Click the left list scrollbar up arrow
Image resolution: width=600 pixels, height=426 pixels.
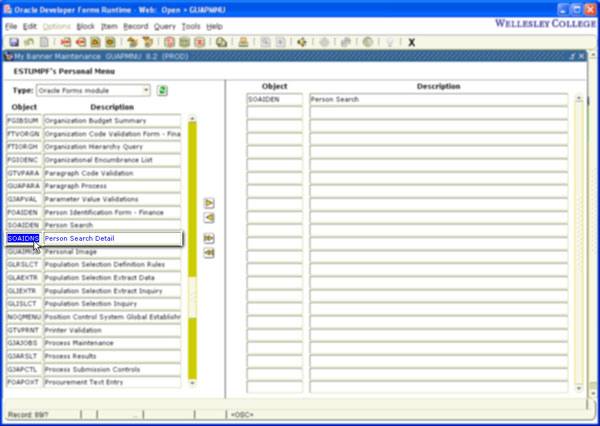click(x=192, y=118)
